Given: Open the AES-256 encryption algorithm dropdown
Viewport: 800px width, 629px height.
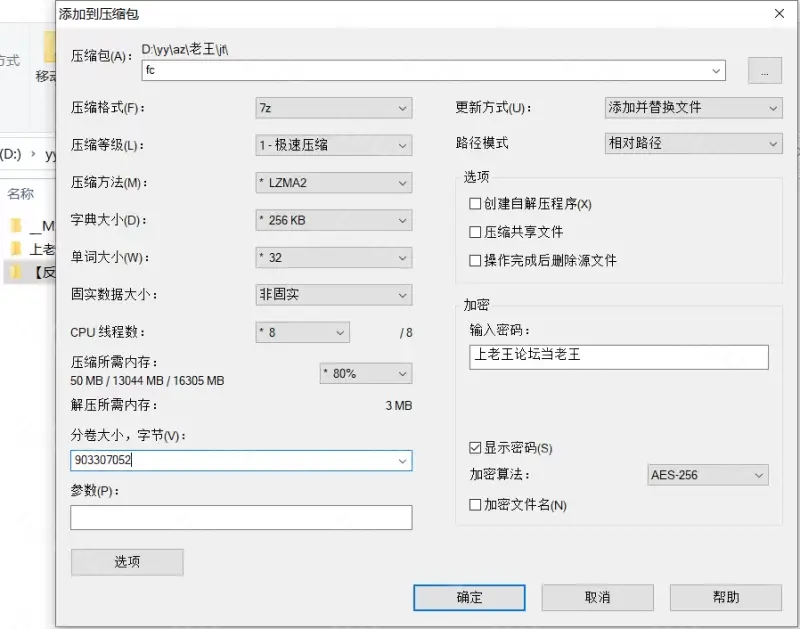Looking at the screenshot, I should coord(708,475).
